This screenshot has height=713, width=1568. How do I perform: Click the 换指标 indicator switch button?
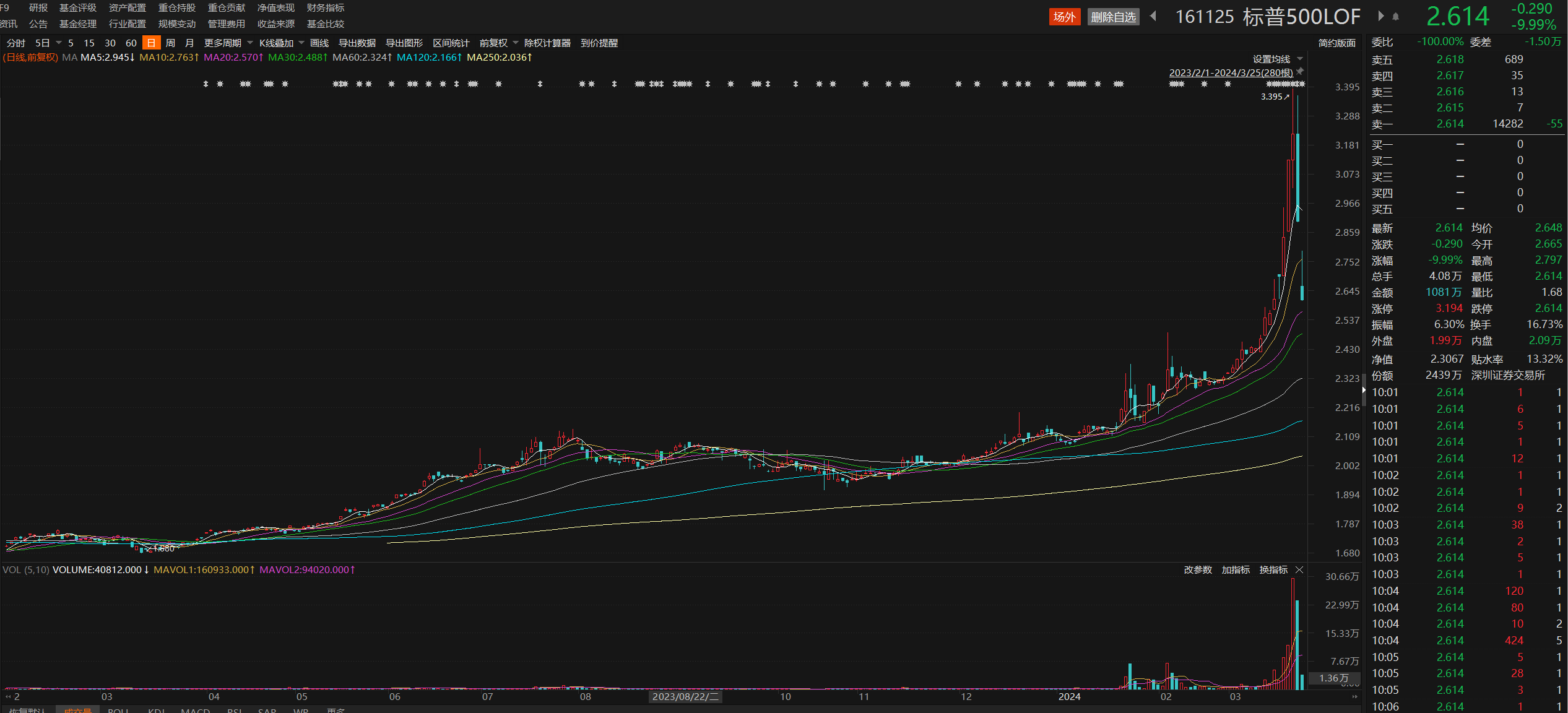[x=1273, y=569]
